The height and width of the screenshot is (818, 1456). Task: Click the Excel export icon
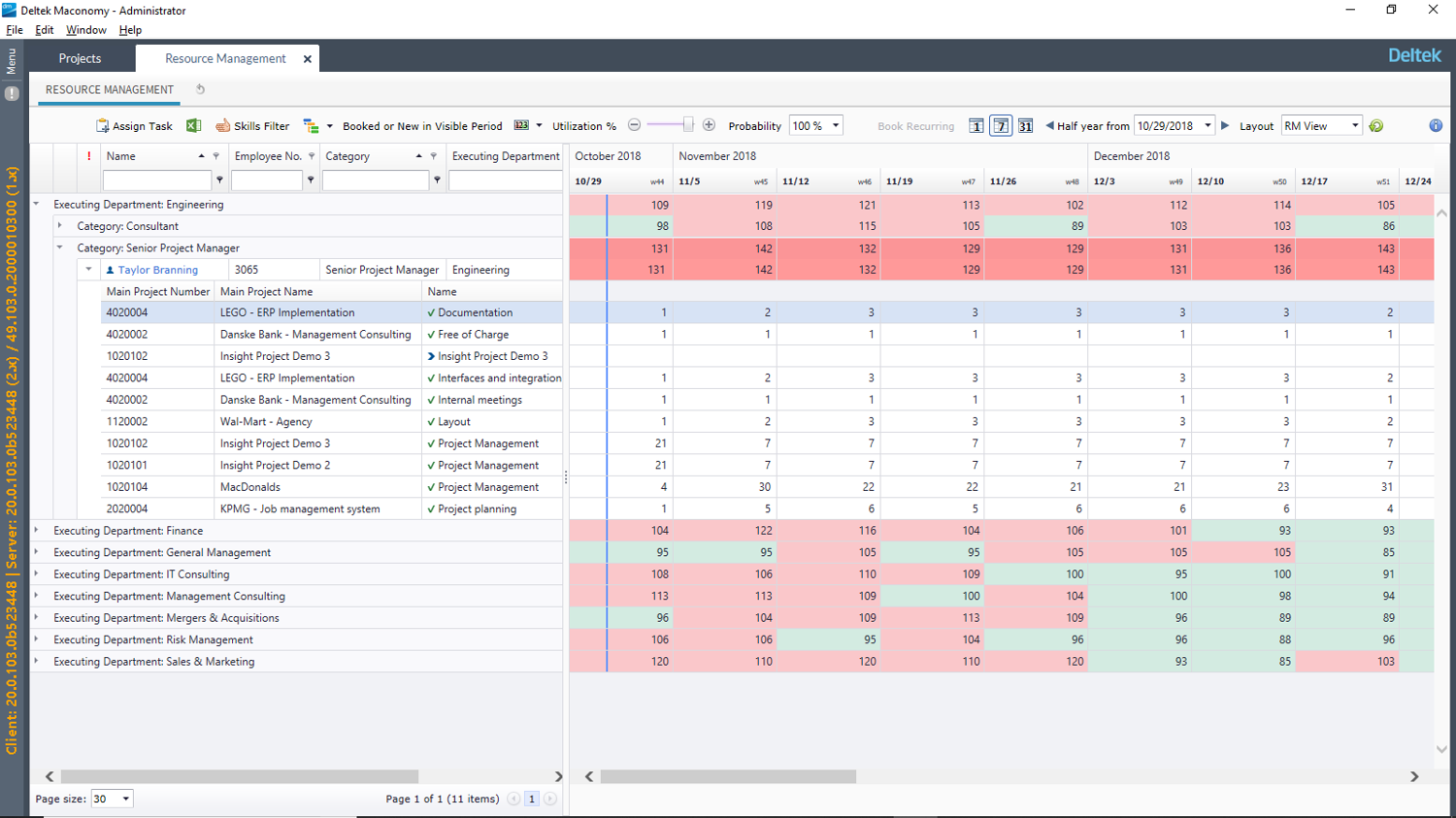[194, 126]
